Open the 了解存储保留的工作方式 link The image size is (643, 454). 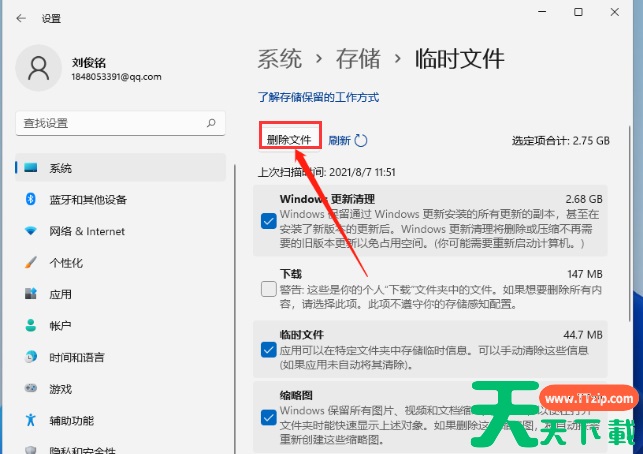coord(318,98)
